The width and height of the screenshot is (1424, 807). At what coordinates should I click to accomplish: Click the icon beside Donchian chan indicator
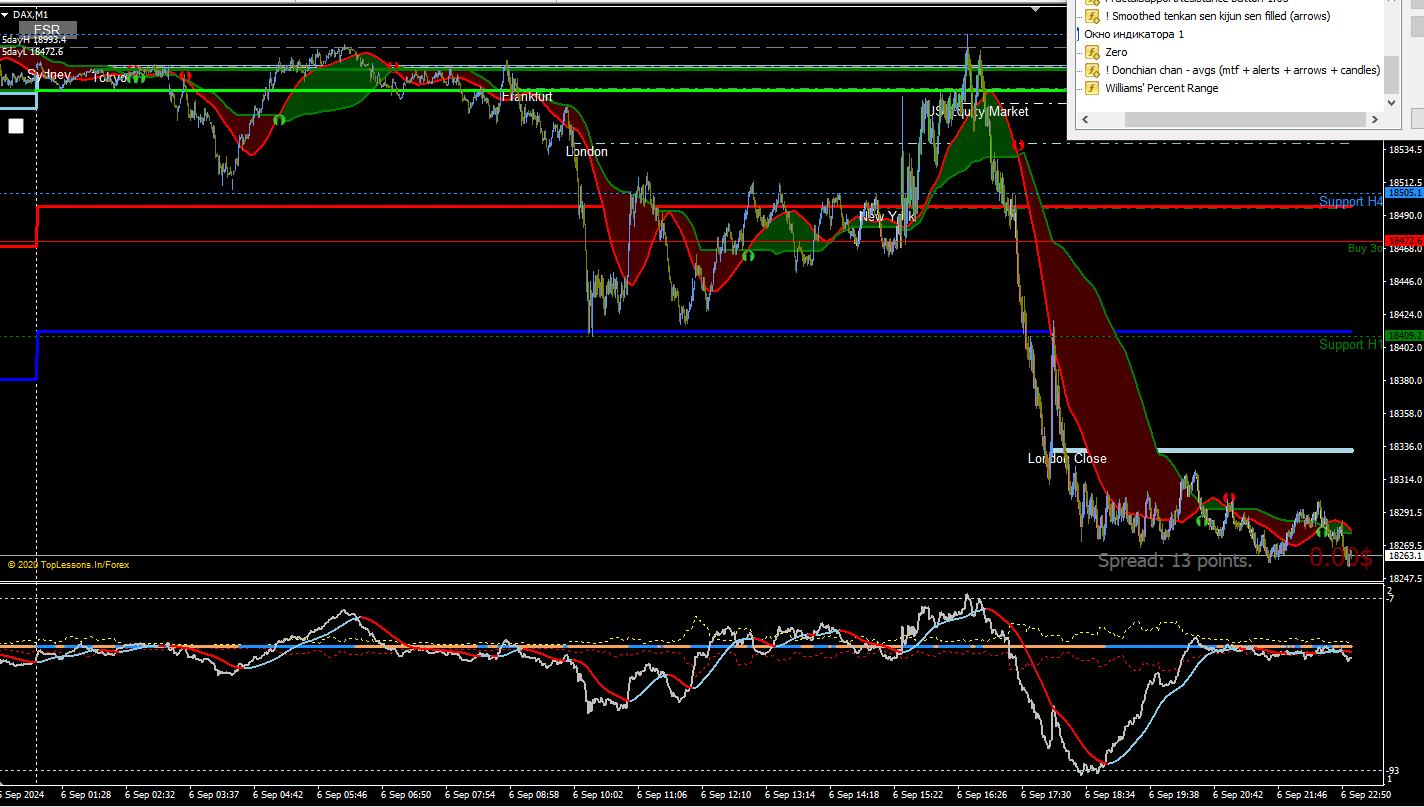coord(1093,70)
